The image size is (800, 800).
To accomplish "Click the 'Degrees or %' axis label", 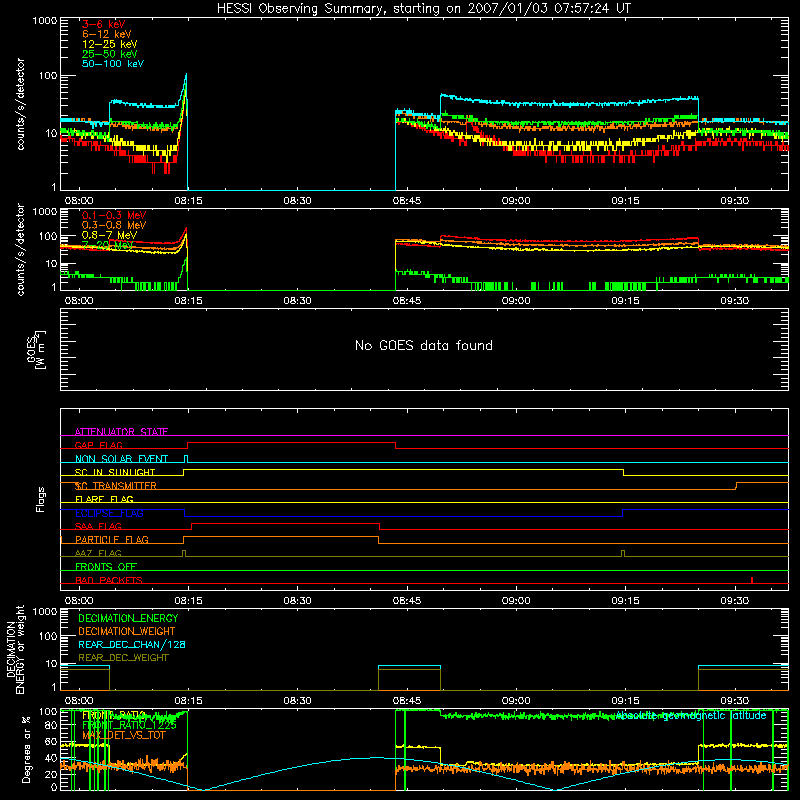I will 27,749.
